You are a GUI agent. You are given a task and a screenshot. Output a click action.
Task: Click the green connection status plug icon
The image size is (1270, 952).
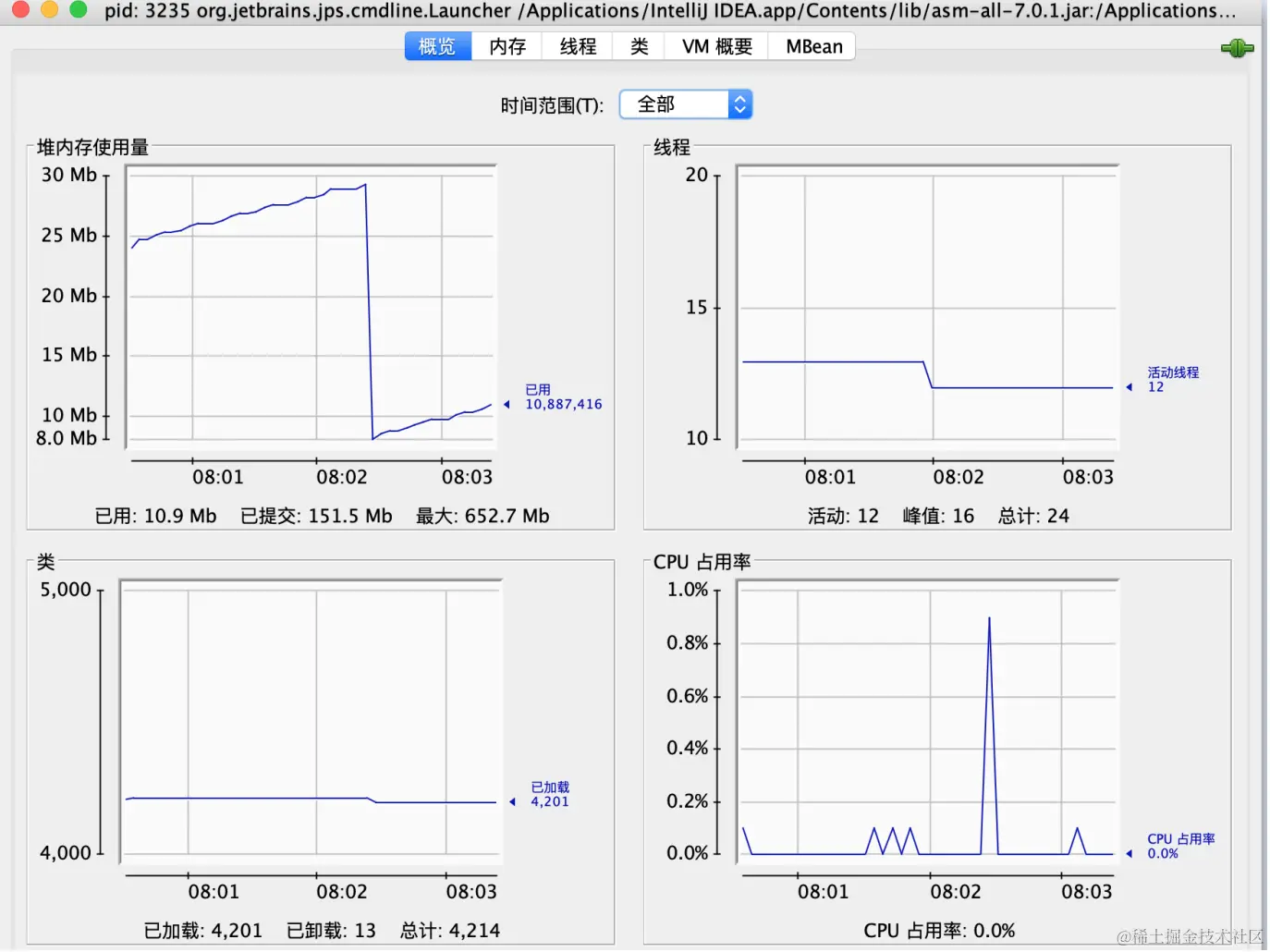[1237, 48]
